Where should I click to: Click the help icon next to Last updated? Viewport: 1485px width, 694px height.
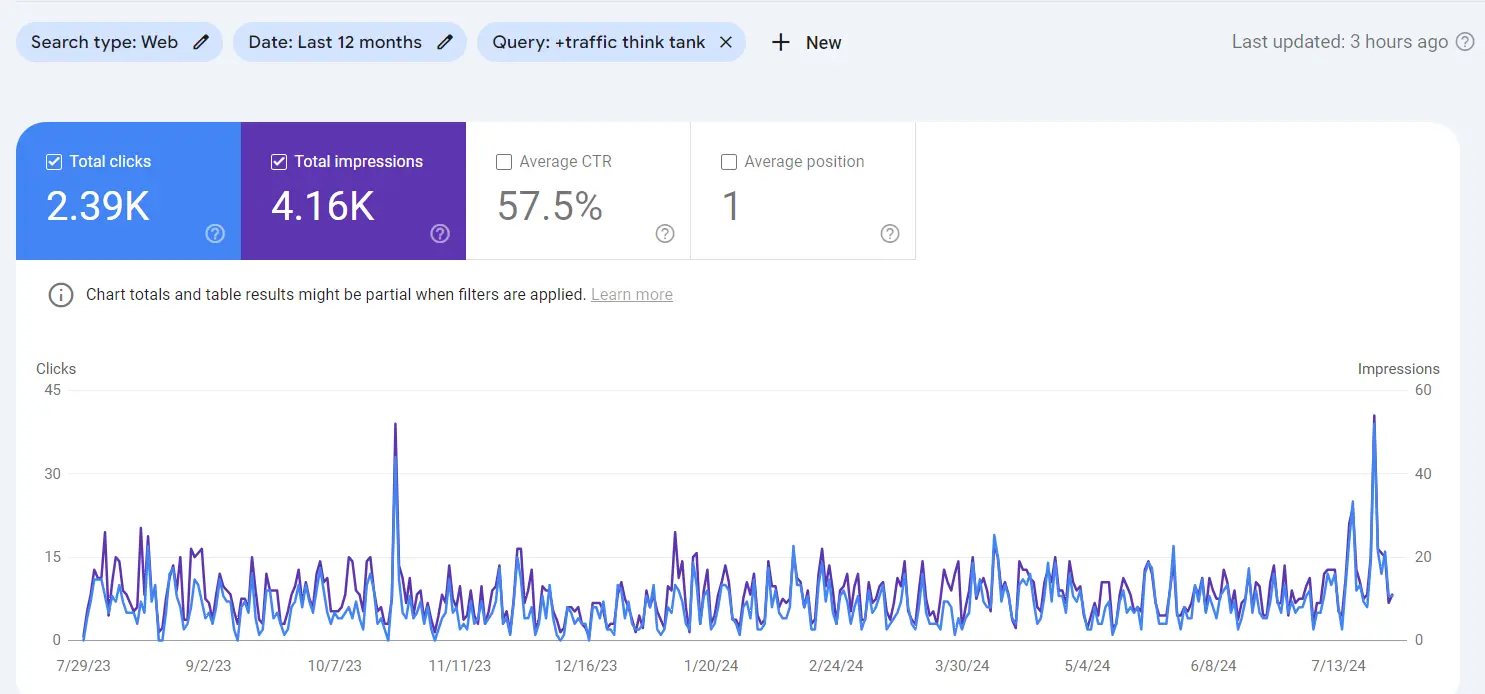1465,42
